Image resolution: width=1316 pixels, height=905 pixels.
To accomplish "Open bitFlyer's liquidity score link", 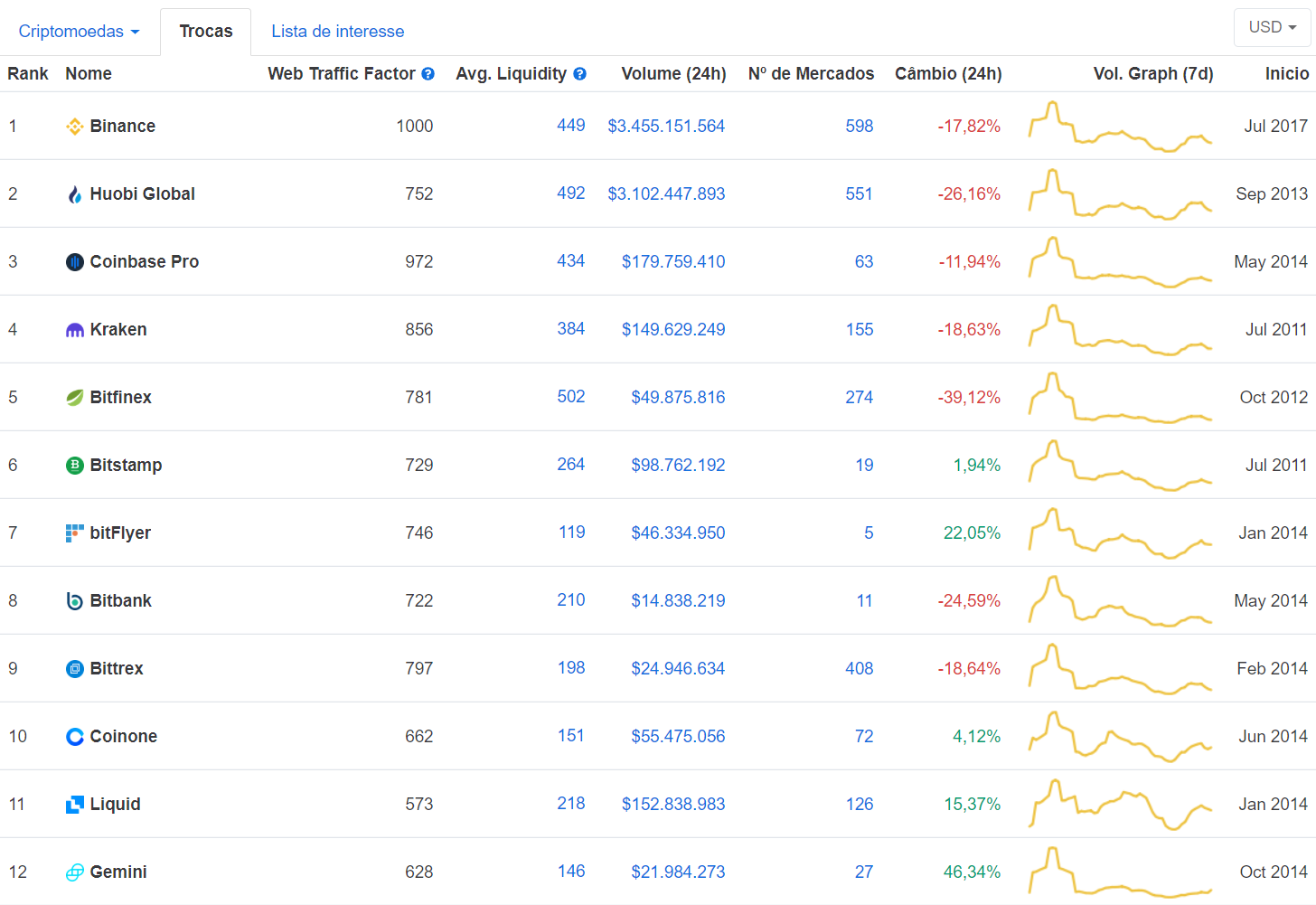I will click(x=571, y=533).
